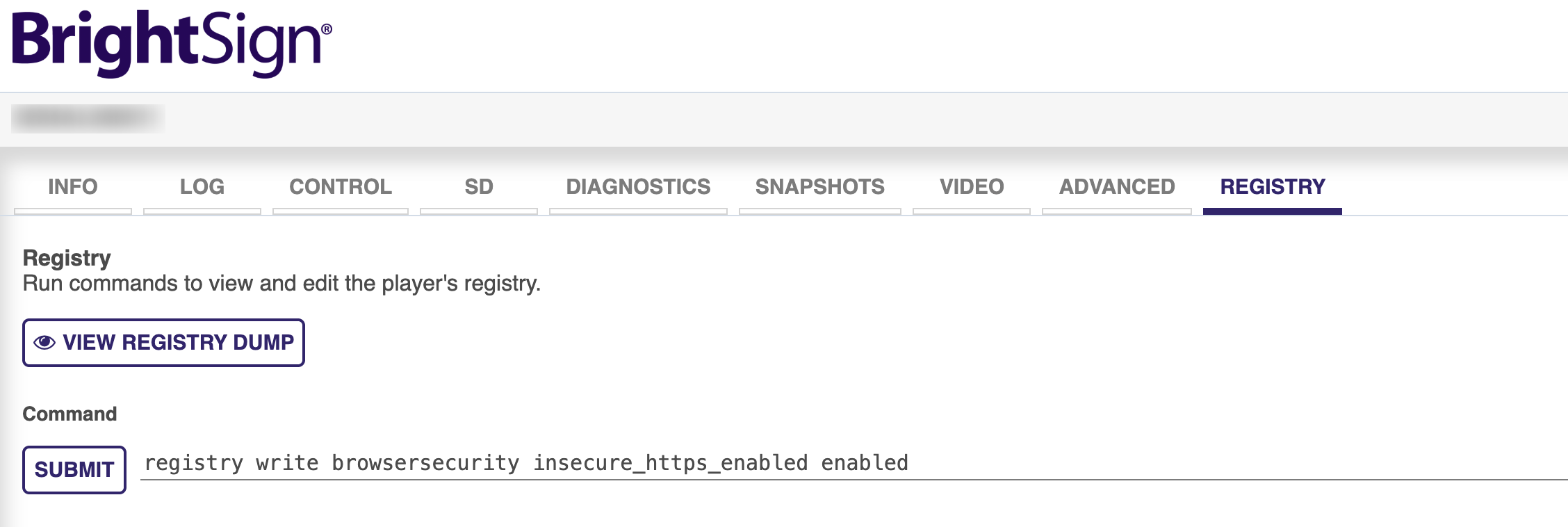Click the blurred device name in the header

[x=88, y=119]
